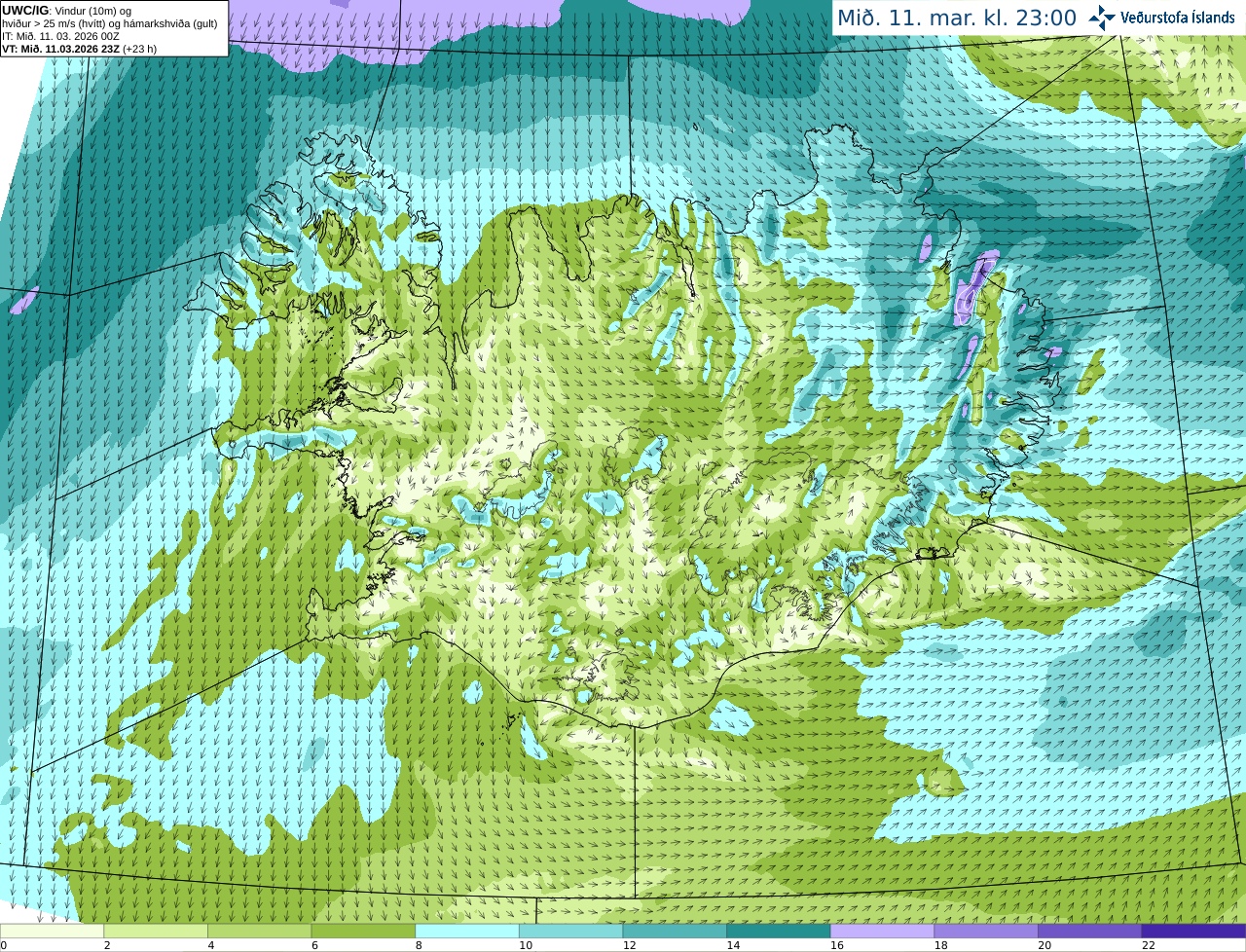The height and width of the screenshot is (952, 1246).
Task: Click the scale label 14
Action: click(x=733, y=945)
